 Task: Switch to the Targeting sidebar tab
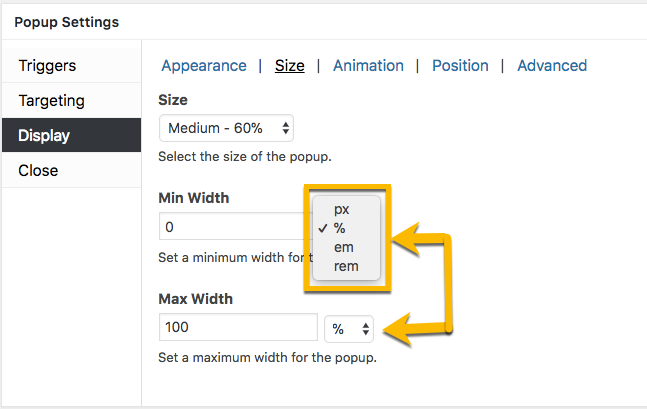(x=51, y=101)
